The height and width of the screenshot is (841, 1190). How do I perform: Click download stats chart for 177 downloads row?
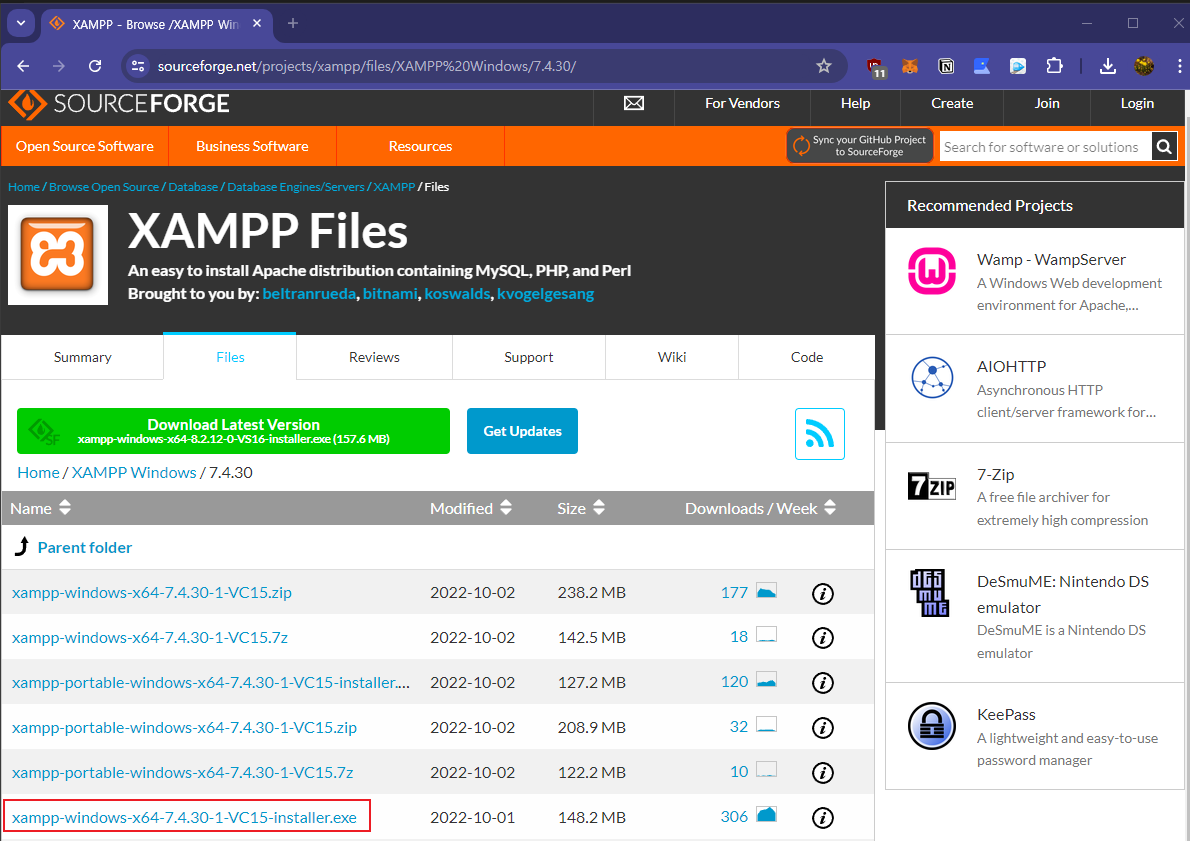point(767,591)
